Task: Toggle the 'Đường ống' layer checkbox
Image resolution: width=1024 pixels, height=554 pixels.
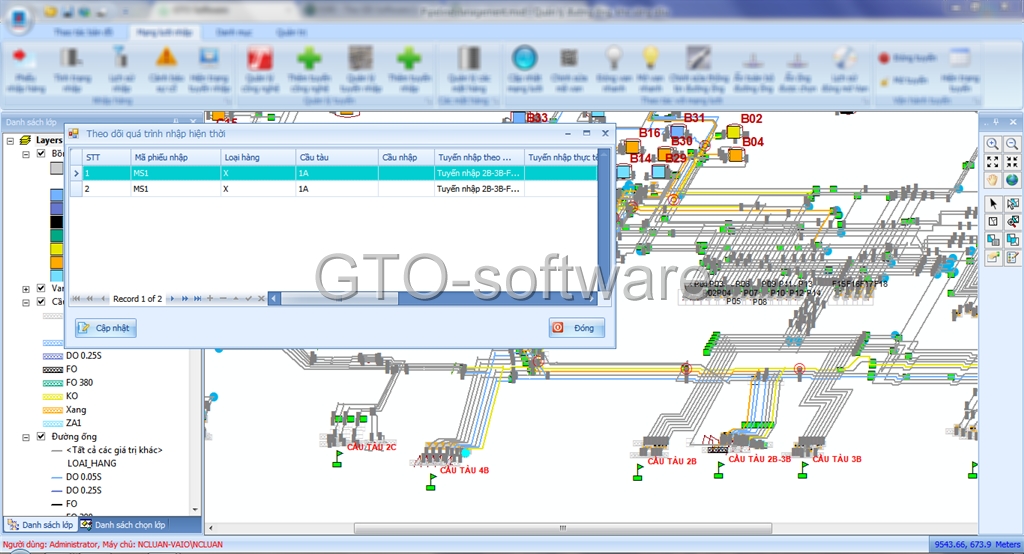Action: pyautogui.click(x=41, y=436)
